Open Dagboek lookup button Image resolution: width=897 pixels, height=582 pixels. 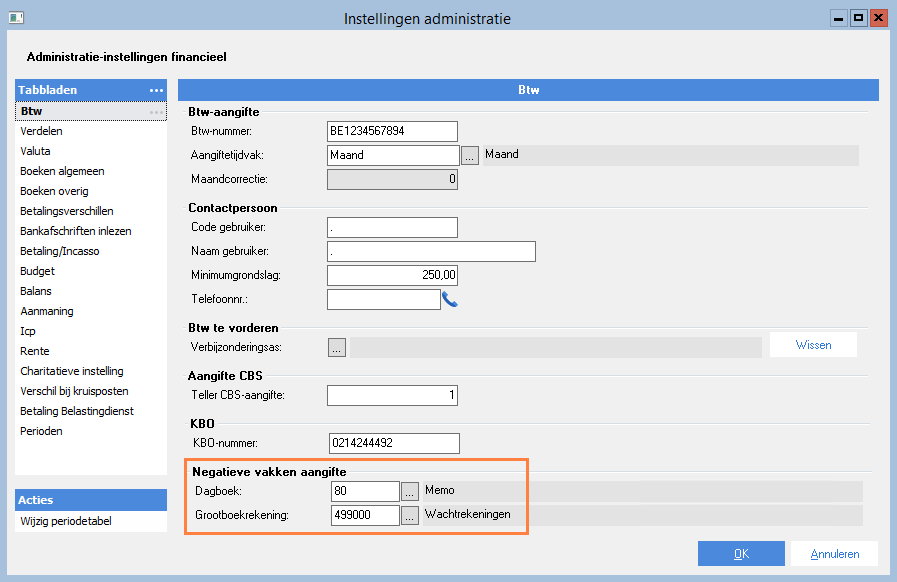[410, 491]
